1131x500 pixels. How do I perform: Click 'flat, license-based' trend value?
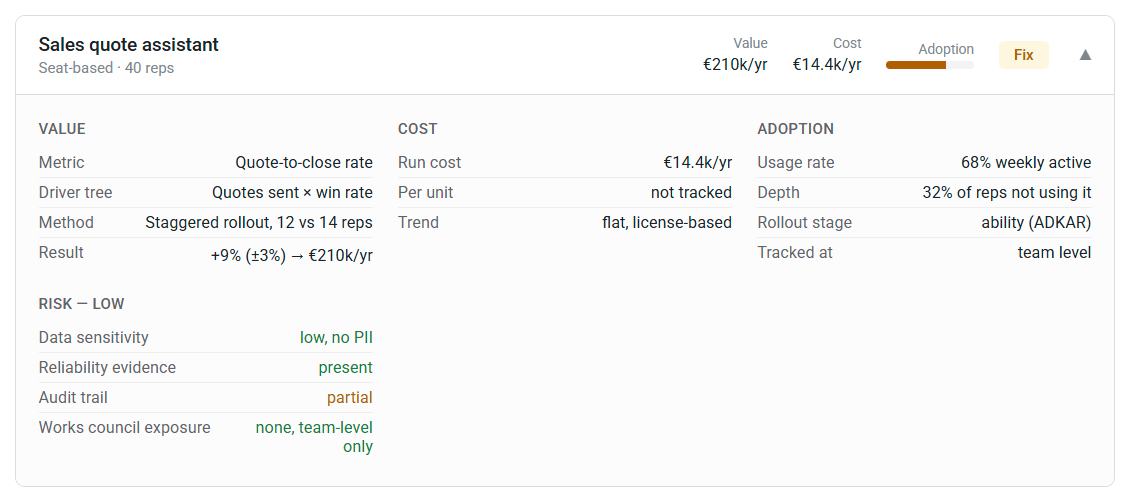667,222
